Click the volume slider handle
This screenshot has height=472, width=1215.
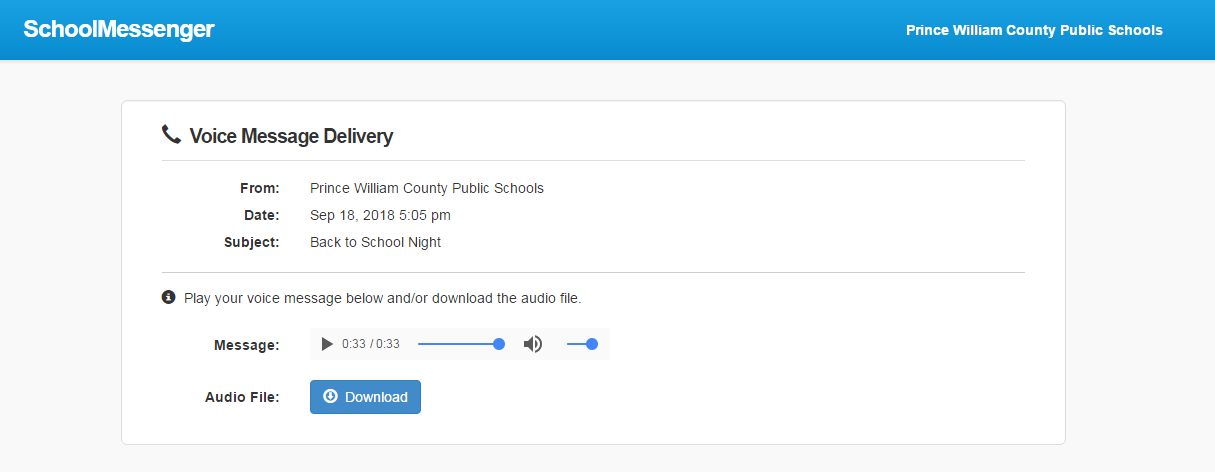point(592,344)
